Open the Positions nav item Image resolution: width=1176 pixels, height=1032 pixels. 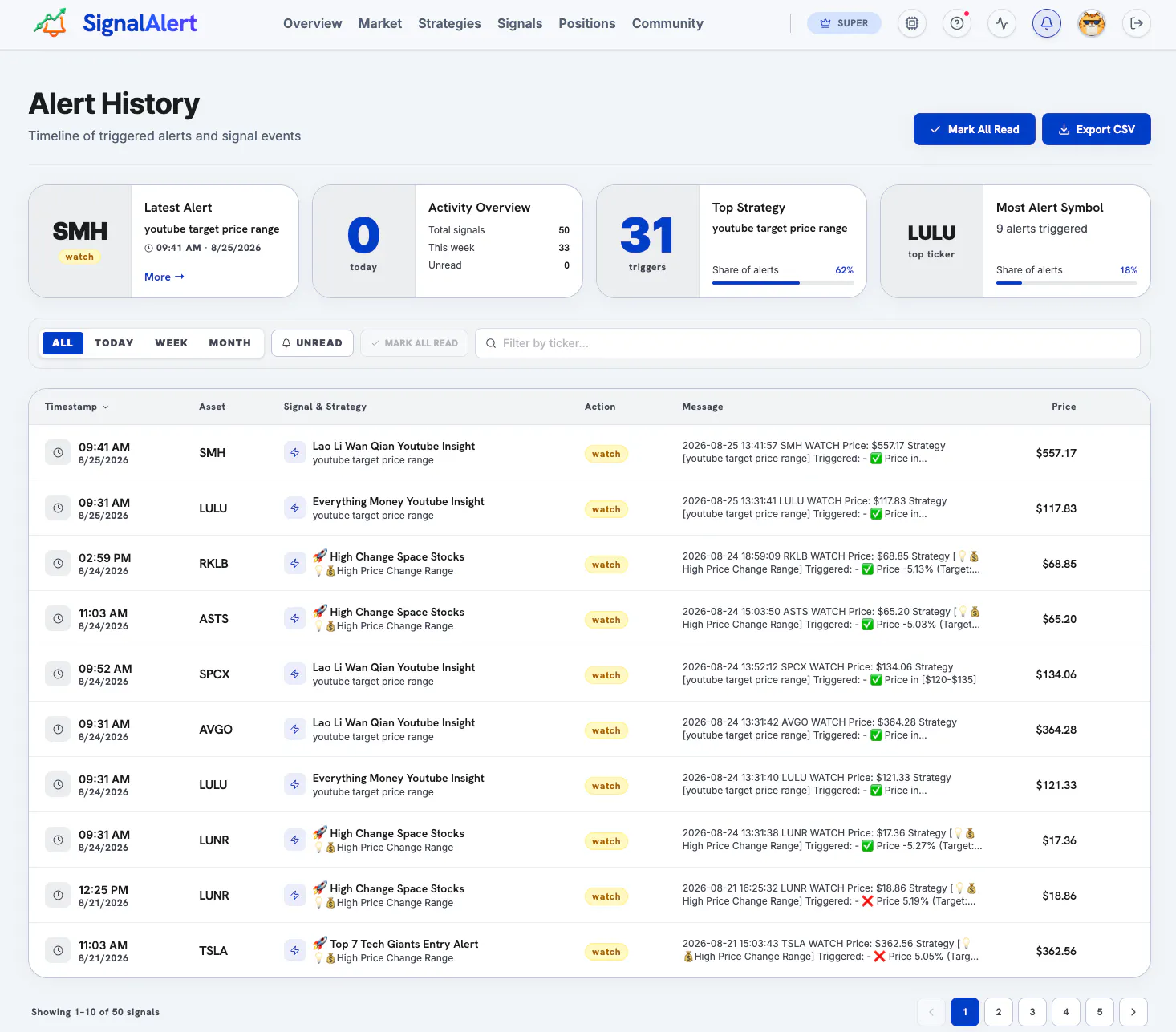tap(587, 24)
